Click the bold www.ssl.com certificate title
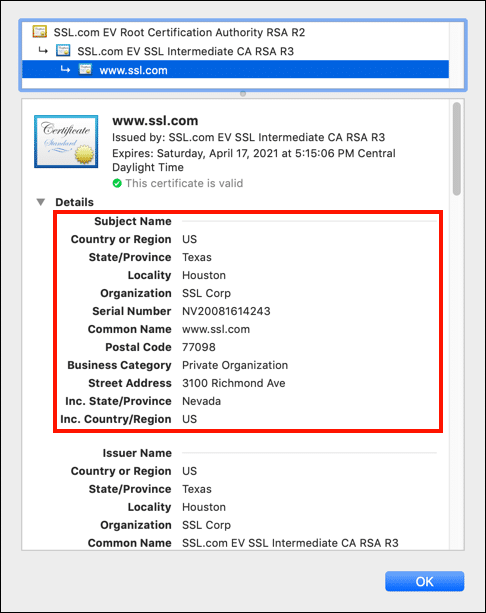The width and height of the screenshot is (486, 613). coord(155,121)
